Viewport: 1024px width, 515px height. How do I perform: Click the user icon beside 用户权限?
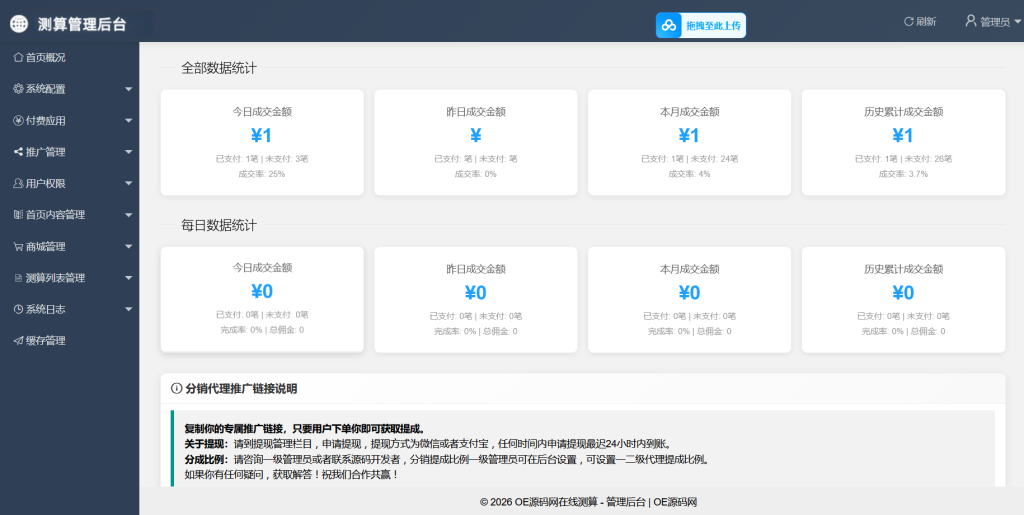click(x=18, y=183)
